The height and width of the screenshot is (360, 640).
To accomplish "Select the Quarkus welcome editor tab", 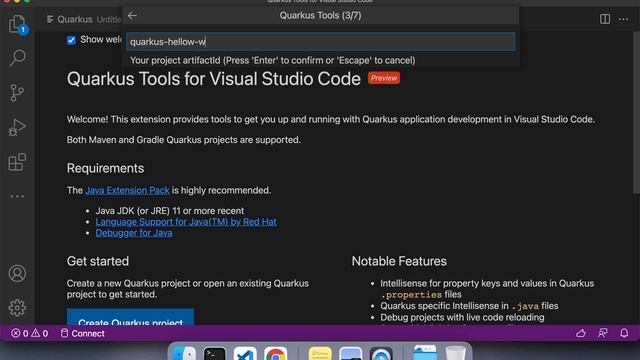I will pyautogui.click(x=83, y=19).
